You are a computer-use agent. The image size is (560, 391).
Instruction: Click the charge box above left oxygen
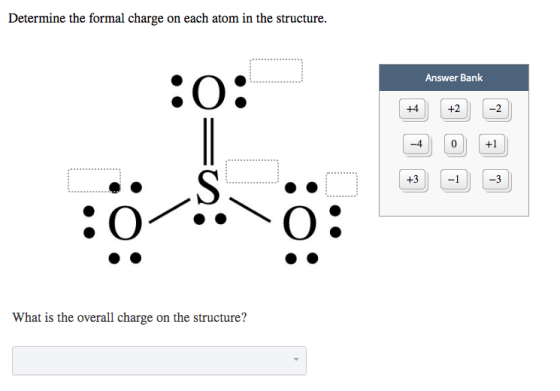(94, 181)
